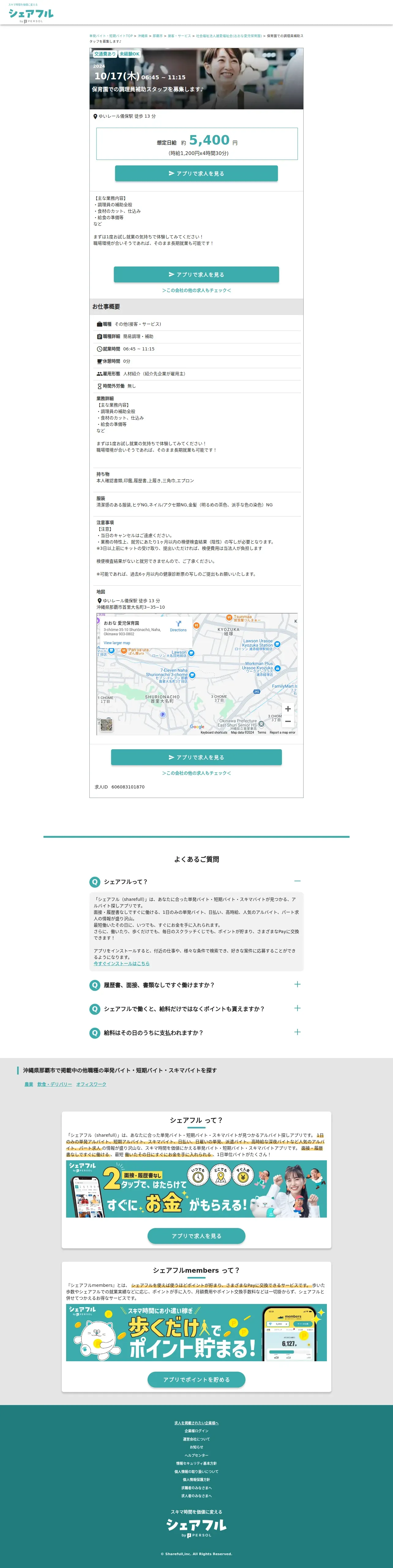Click Tsunmaa restaurant marker on map
Viewport: 393px width, 1568px height.
(x=229, y=617)
